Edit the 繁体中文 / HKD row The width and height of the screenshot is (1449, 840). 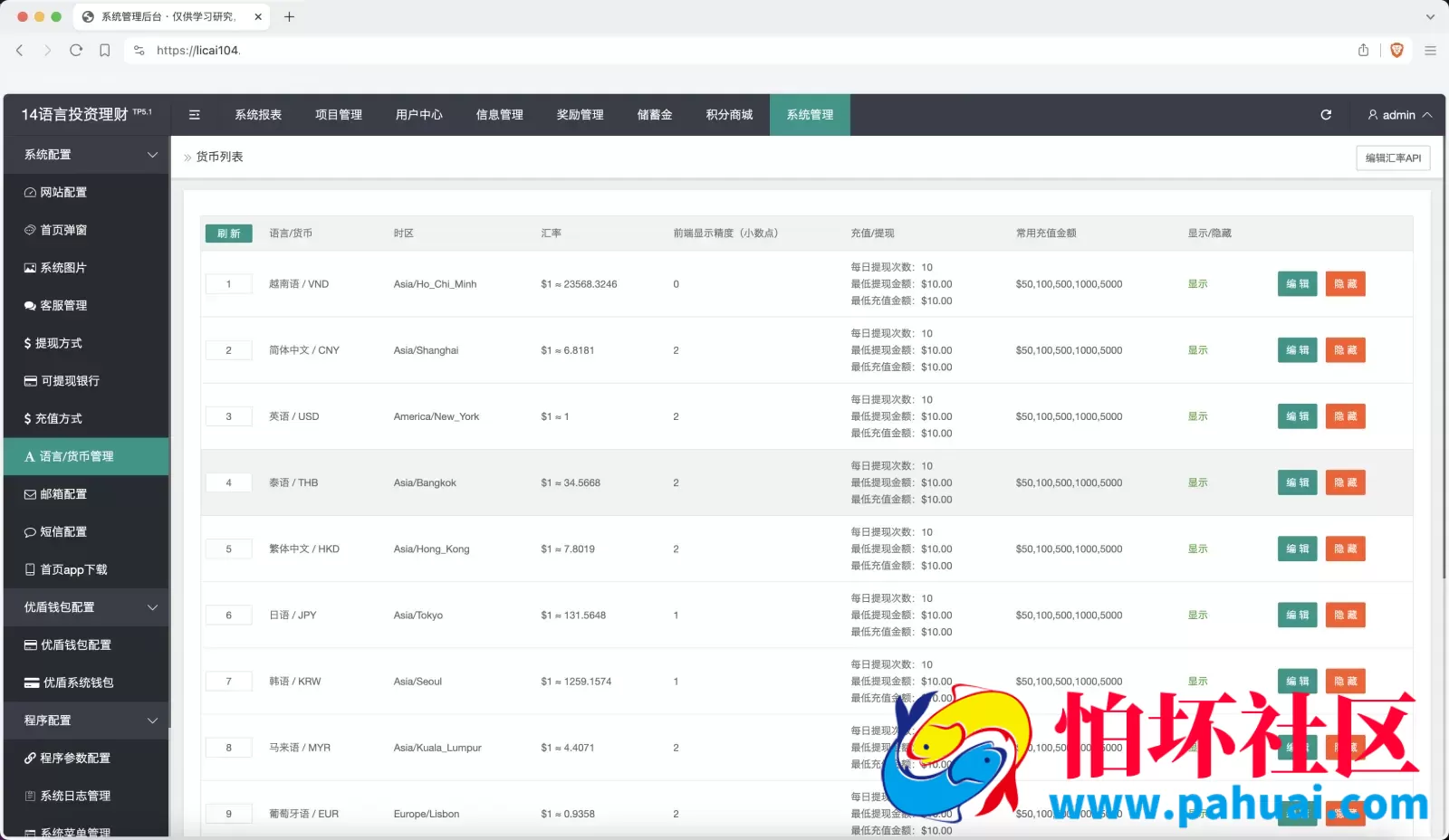[x=1298, y=549]
